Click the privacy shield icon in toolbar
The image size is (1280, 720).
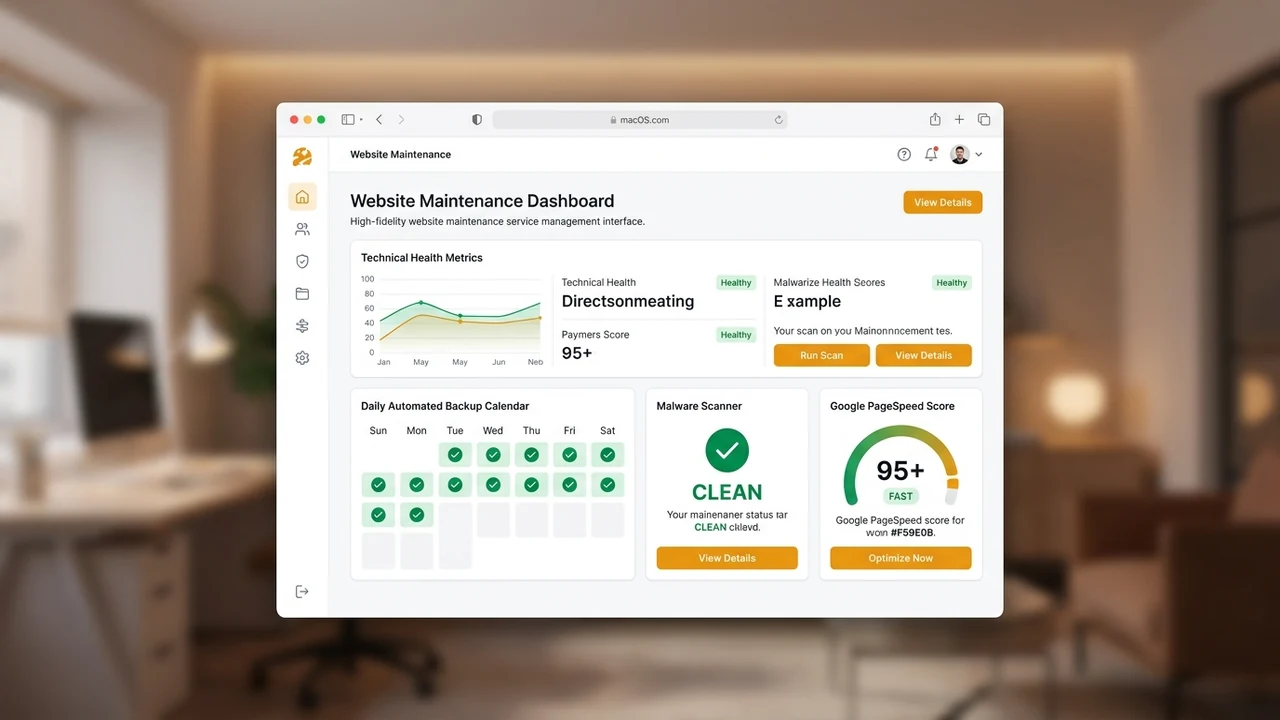(x=477, y=119)
